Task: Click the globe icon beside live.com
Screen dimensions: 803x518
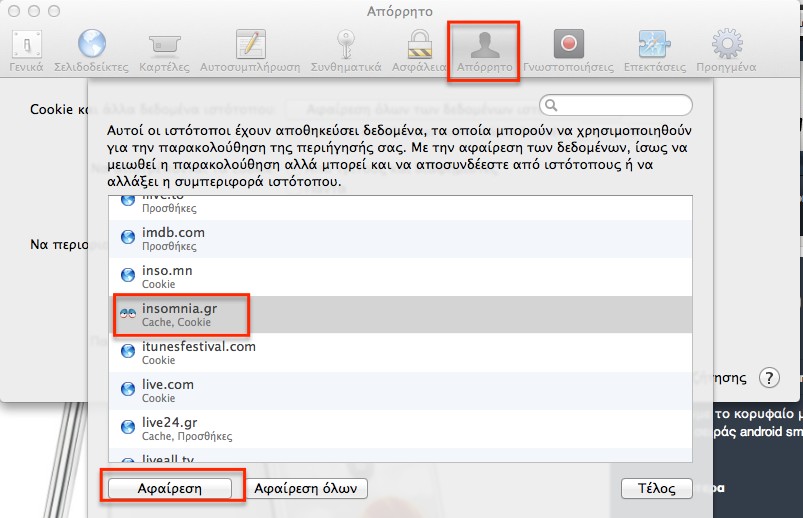Action: pos(128,389)
